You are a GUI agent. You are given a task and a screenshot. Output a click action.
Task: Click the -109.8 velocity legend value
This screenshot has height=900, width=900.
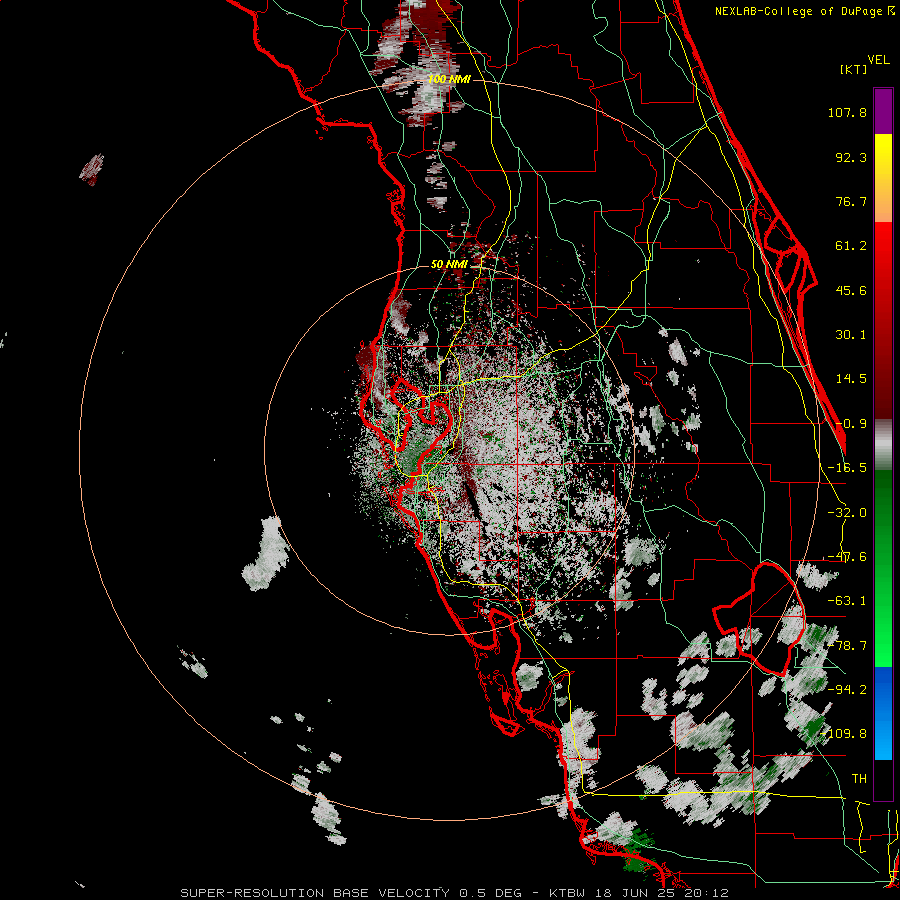point(844,734)
